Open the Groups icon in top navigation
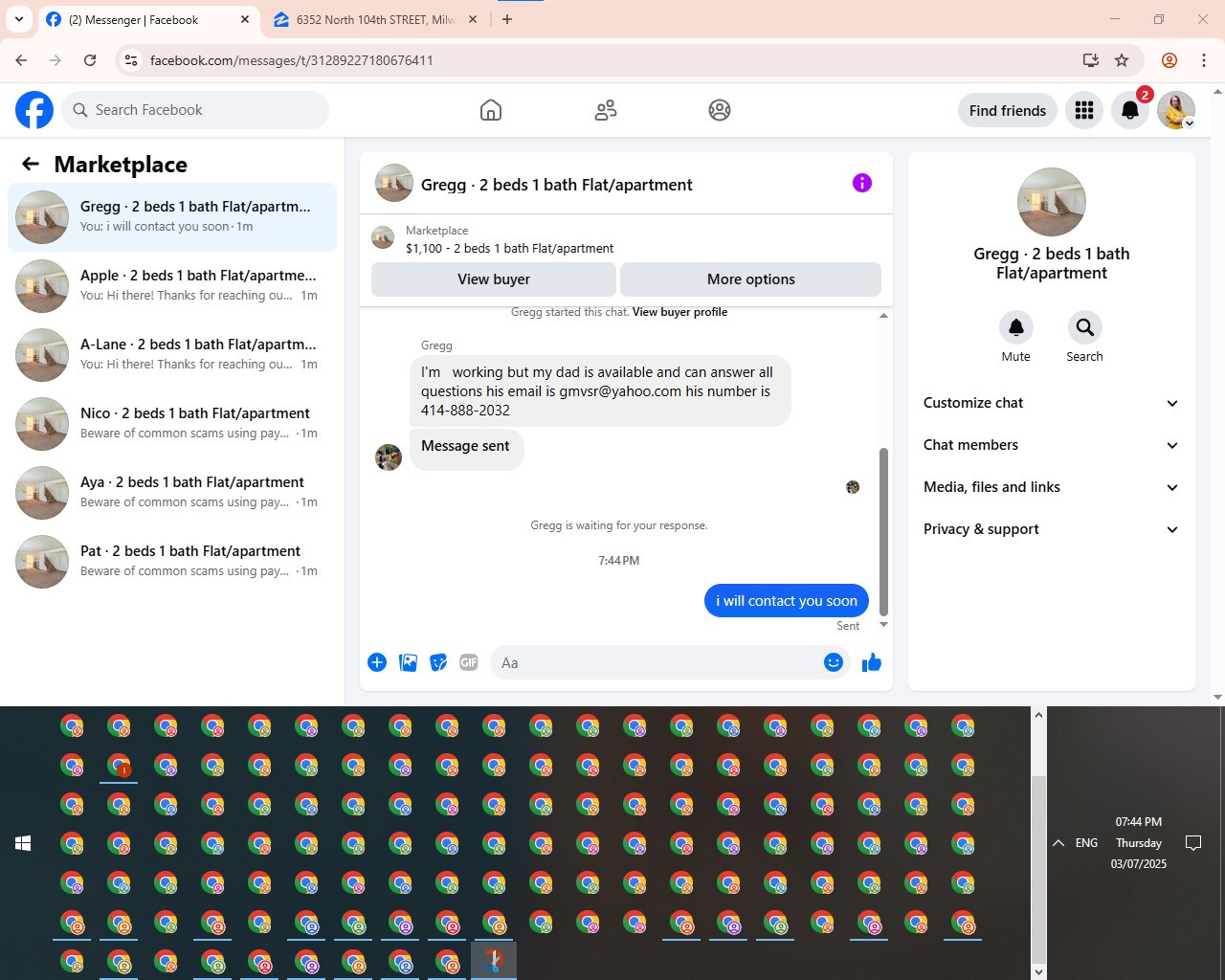This screenshot has height=980, width=1225. click(x=720, y=110)
